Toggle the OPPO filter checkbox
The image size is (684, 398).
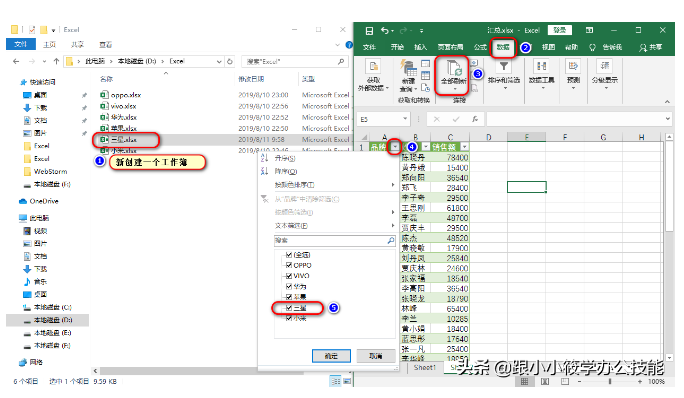coord(289,265)
